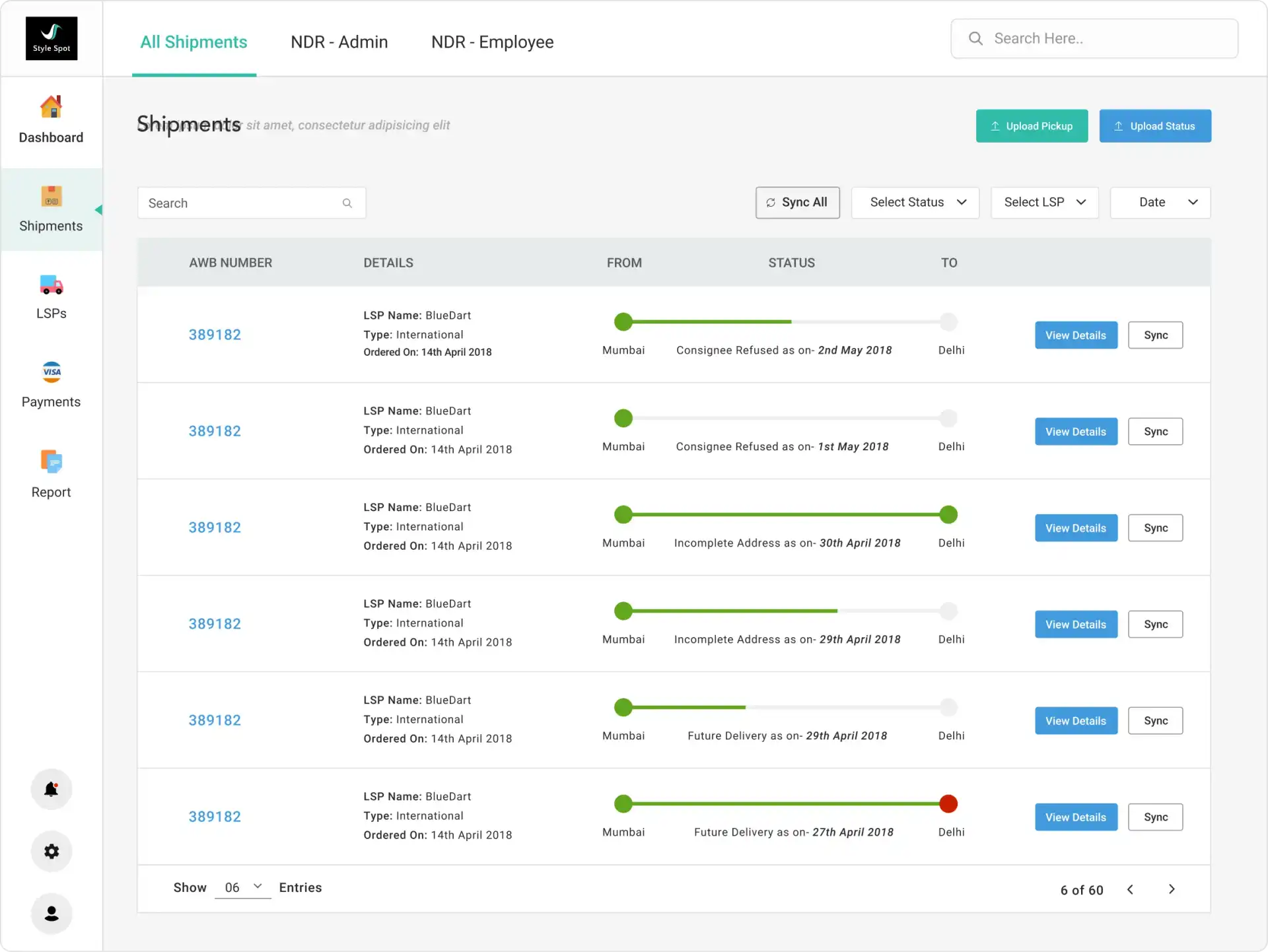Open LSPs label in sidebar
1268x952 pixels.
tap(51, 313)
